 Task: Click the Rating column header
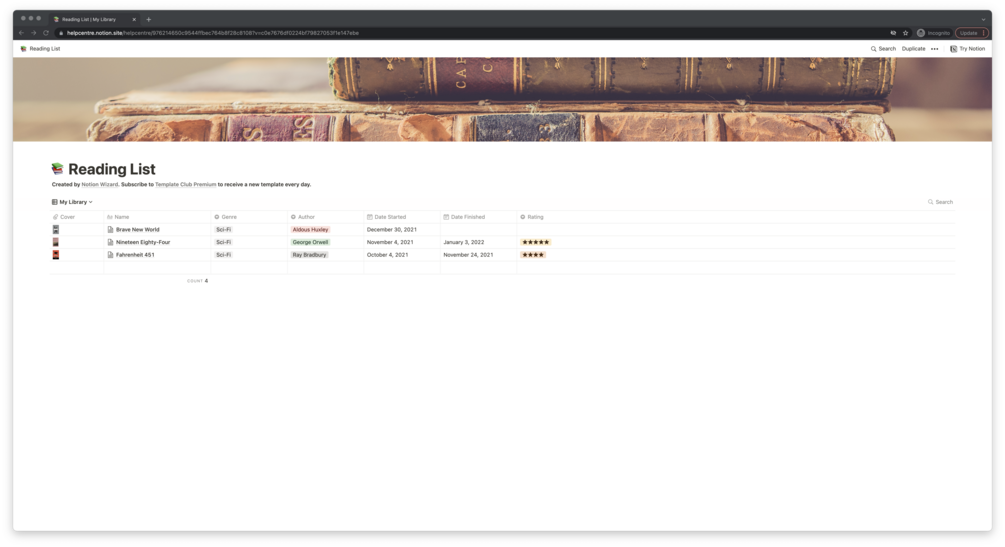point(532,217)
